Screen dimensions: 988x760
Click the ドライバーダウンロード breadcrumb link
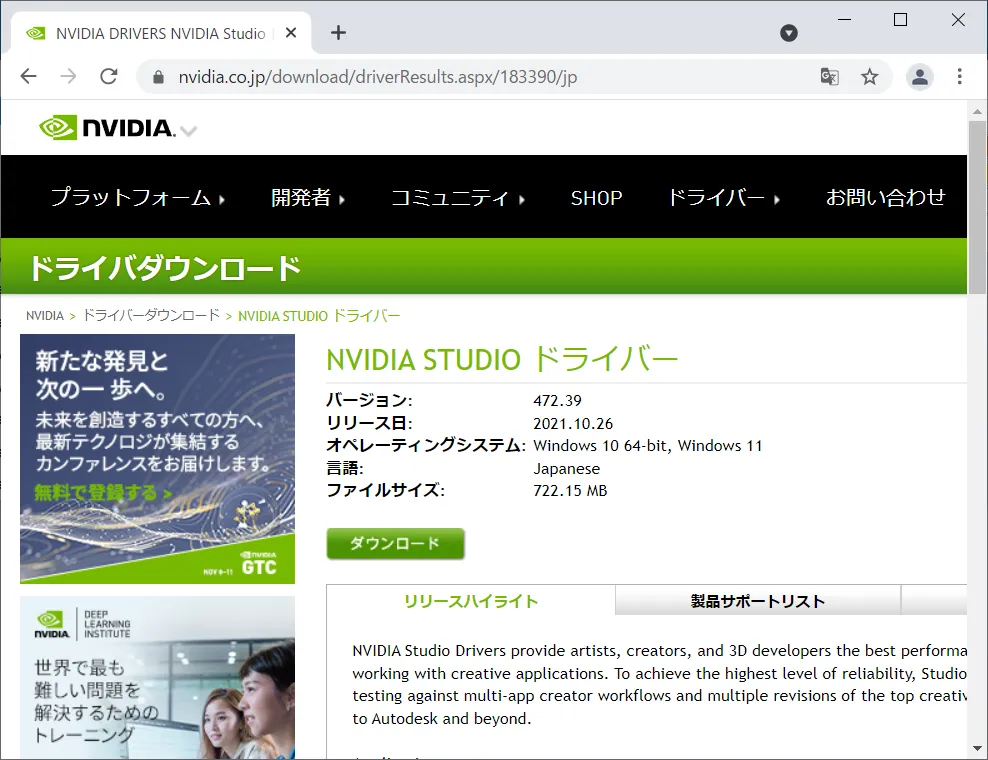point(151,315)
